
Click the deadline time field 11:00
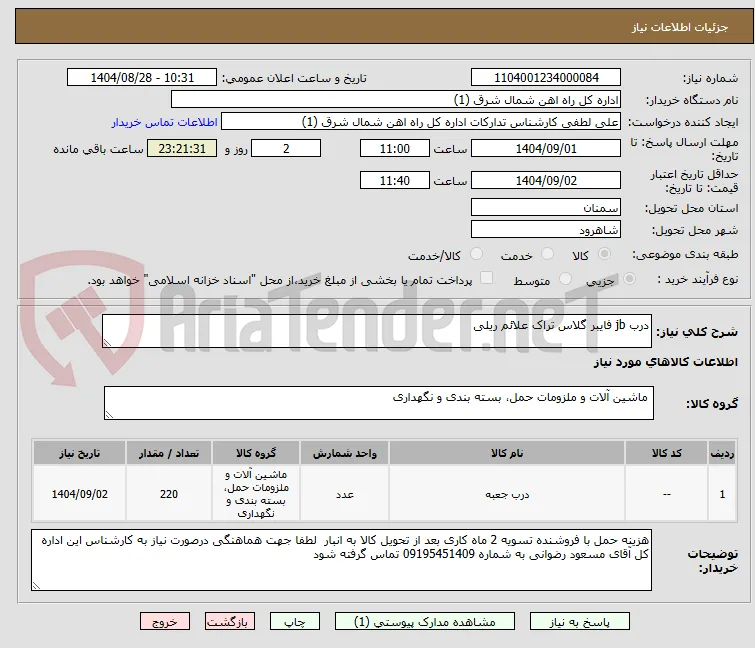(395, 148)
